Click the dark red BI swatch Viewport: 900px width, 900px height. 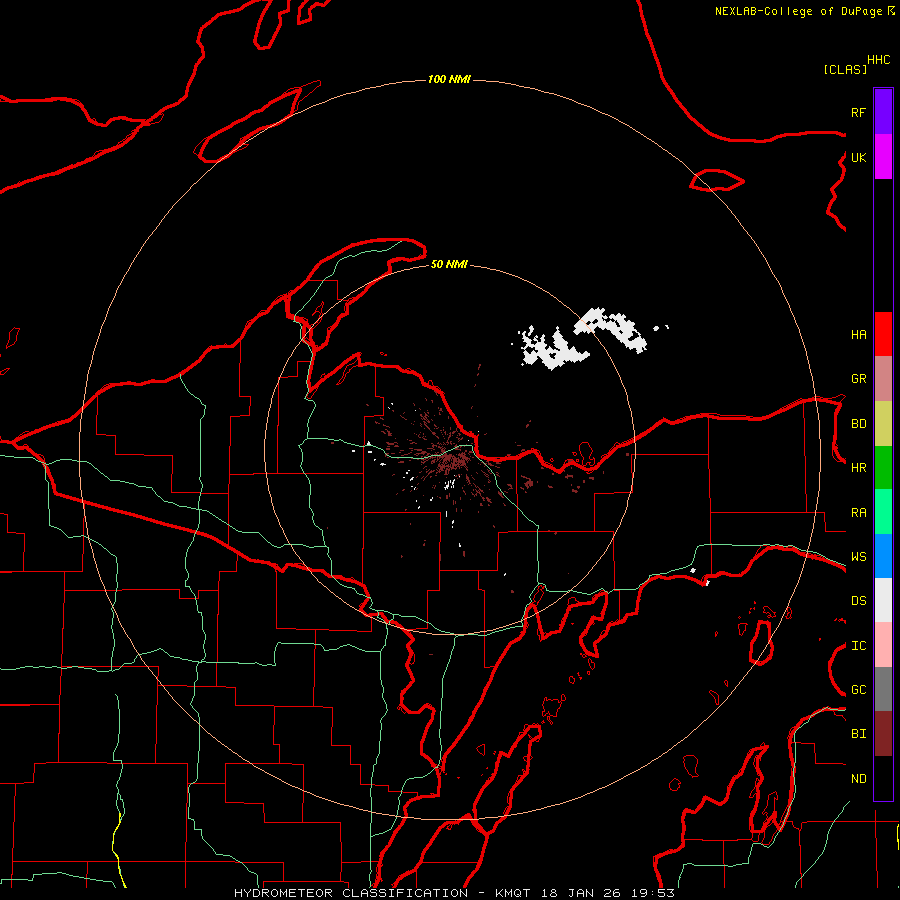click(x=883, y=734)
